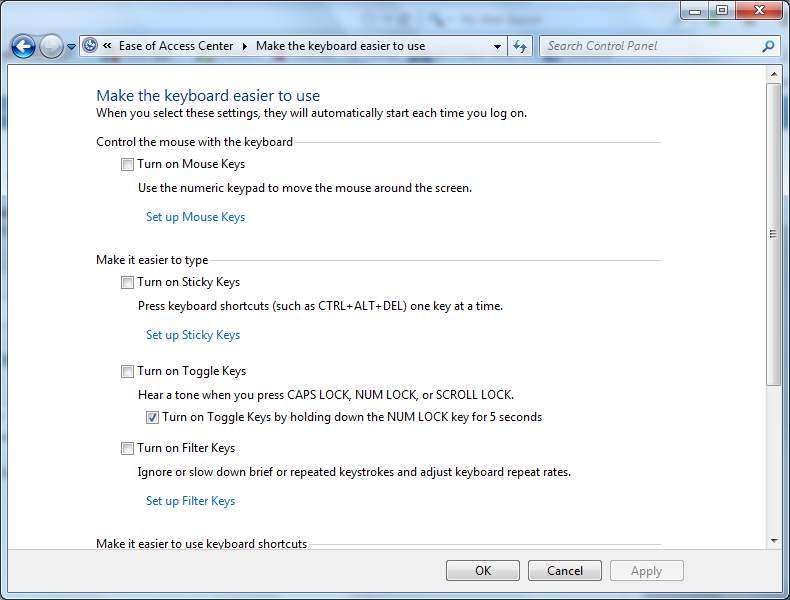Open the recent pages dropdown arrow

coord(71,47)
